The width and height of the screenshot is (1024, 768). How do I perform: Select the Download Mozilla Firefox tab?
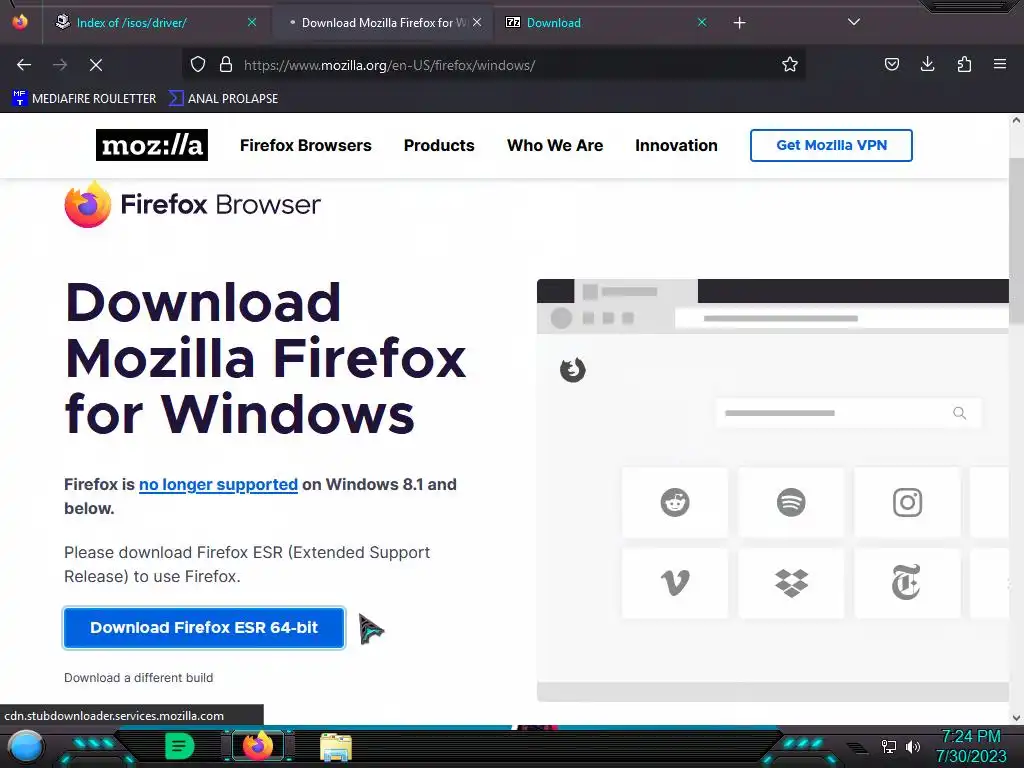coord(382,23)
